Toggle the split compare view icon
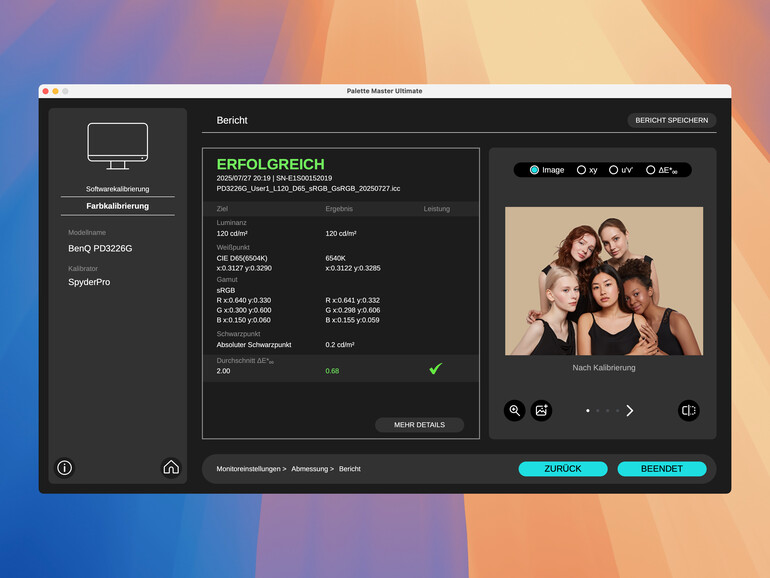The image size is (770, 578). (x=688, y=411)
